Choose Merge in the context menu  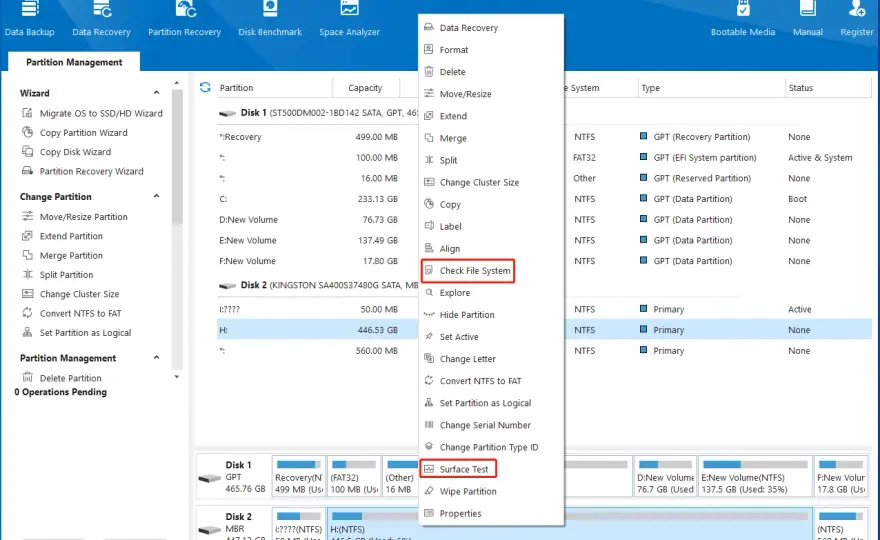click(491, 138)
